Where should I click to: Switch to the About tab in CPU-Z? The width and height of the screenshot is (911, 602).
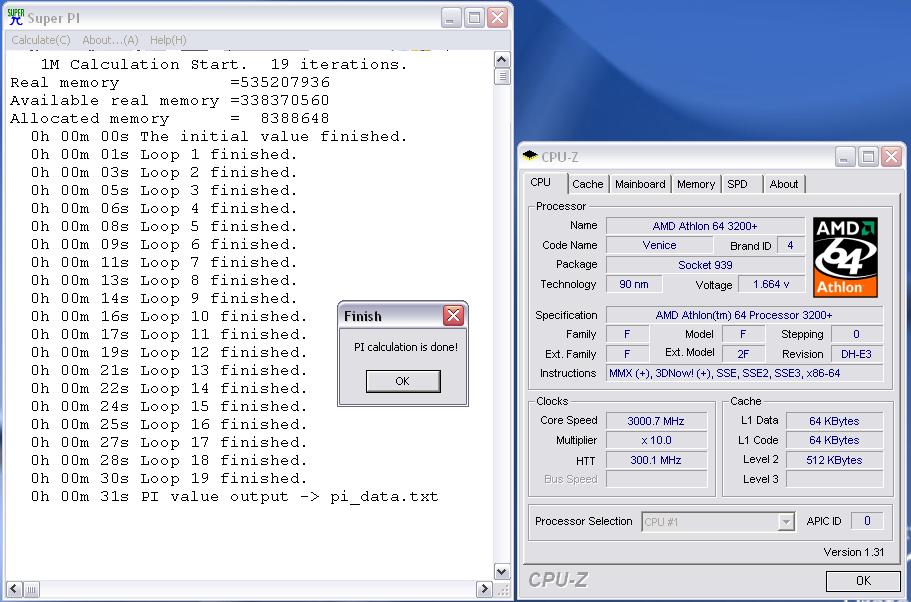click(x=784, y=184)
